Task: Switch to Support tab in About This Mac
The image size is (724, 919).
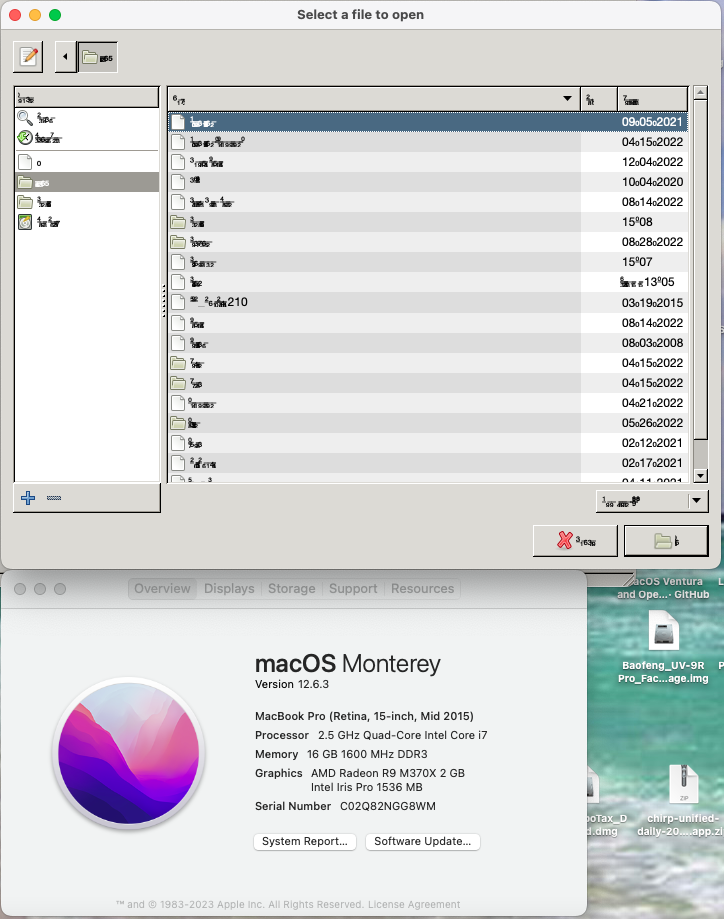Action: 353,588
